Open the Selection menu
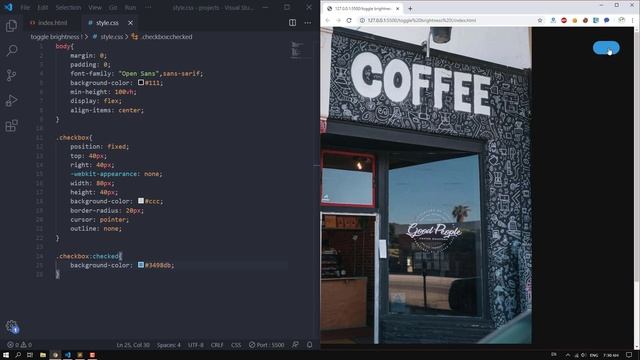 [x=68, y=7]
